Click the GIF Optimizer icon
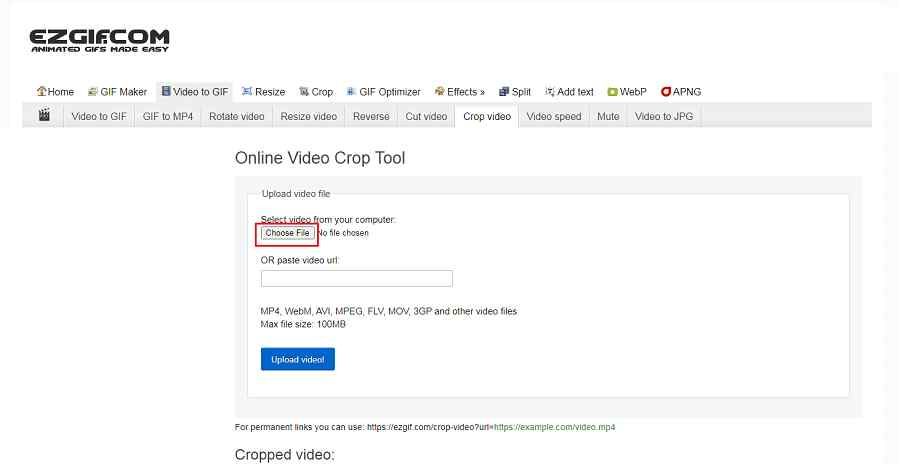 (x=351, y=91)
